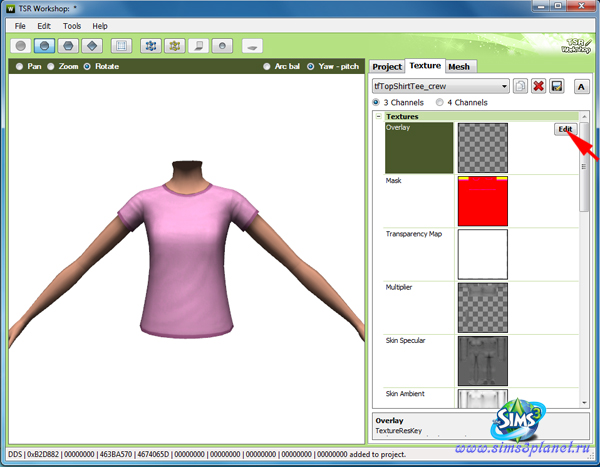Click the Edit button for Overlay
The image size is (600, 467).
point(565,129)
